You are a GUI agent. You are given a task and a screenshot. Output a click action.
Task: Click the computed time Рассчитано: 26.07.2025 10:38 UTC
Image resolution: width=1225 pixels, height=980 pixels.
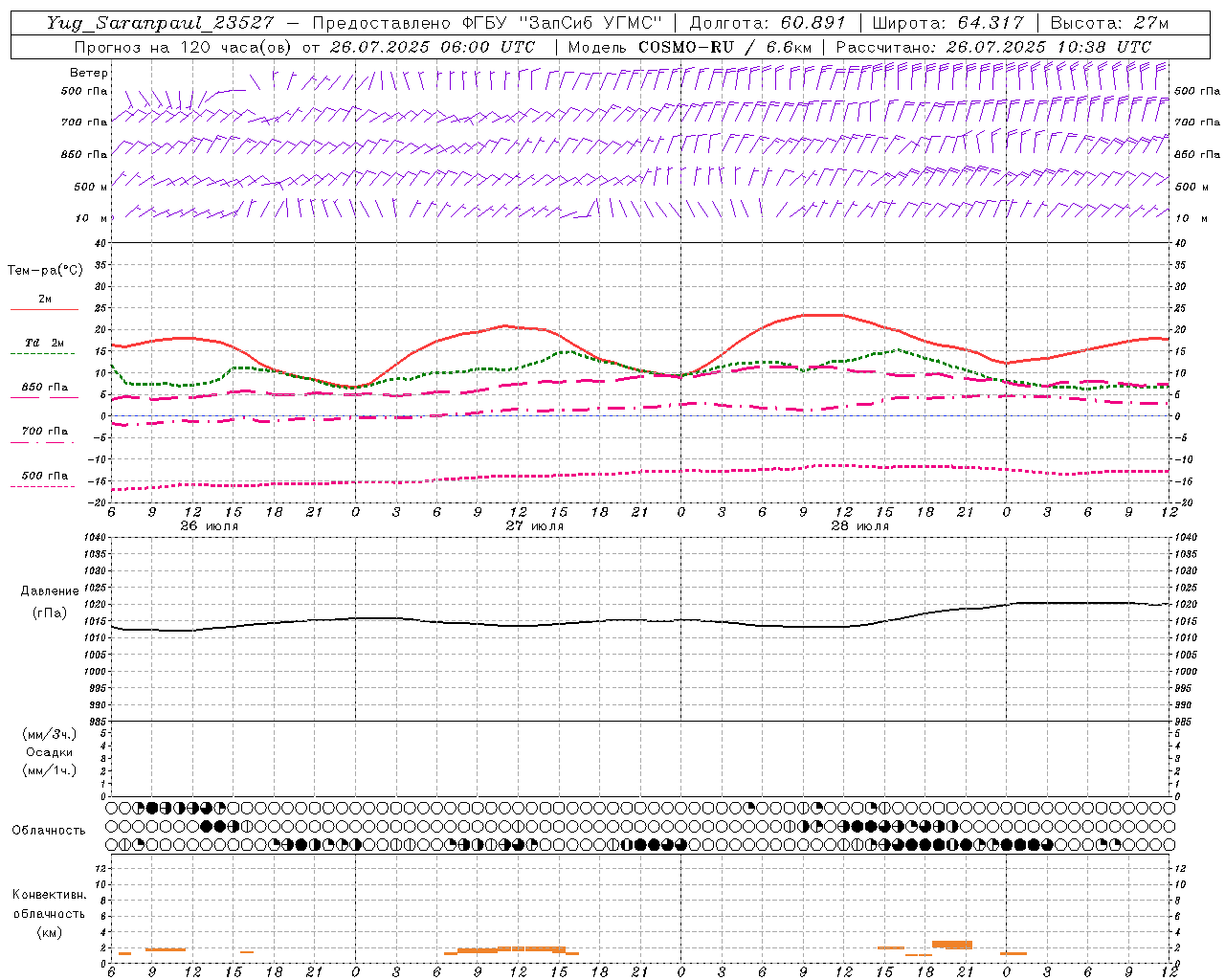point(993,47)
